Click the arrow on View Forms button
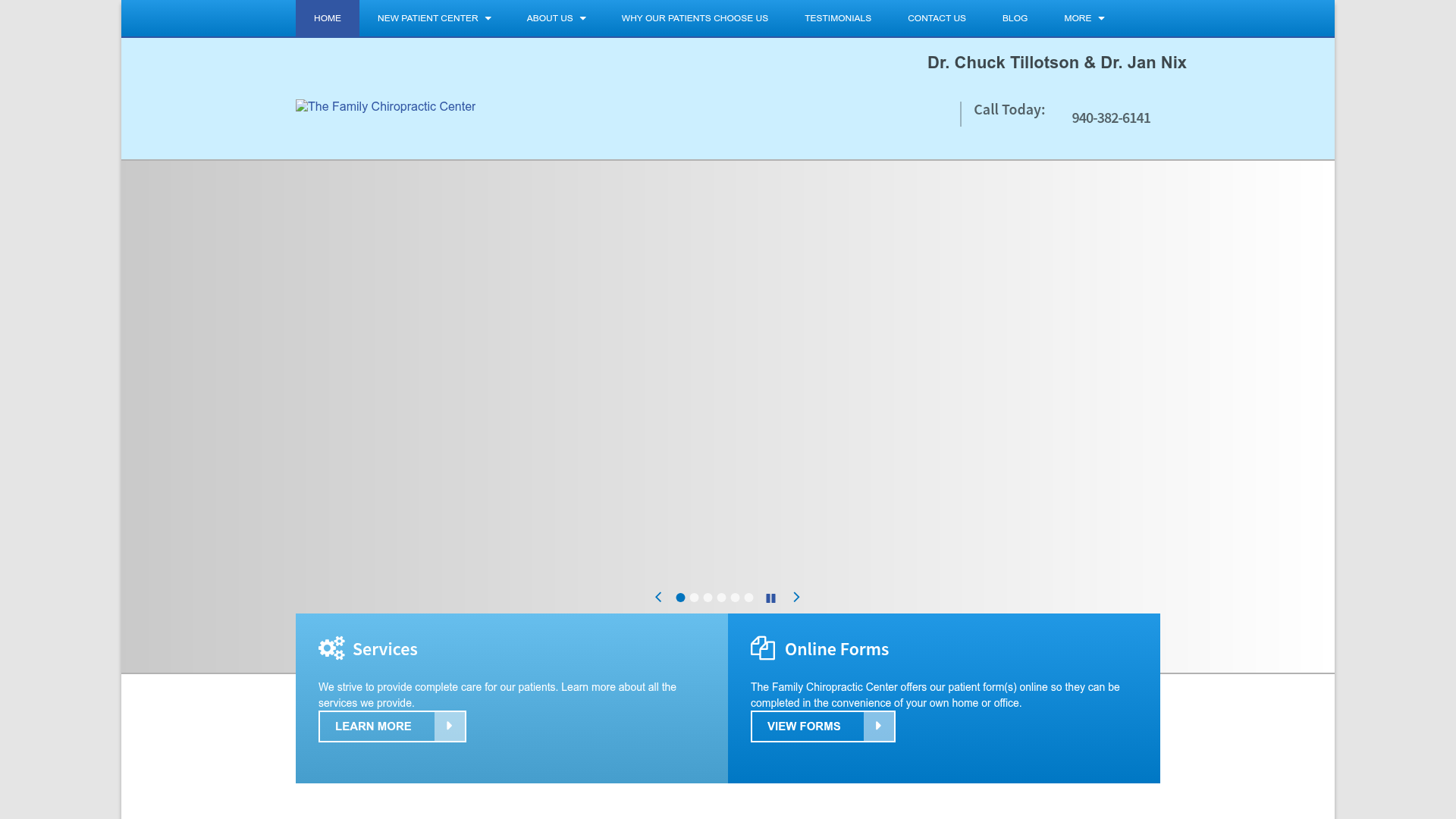This screenshot has height=819, width=1456. (x=879, y=726)
